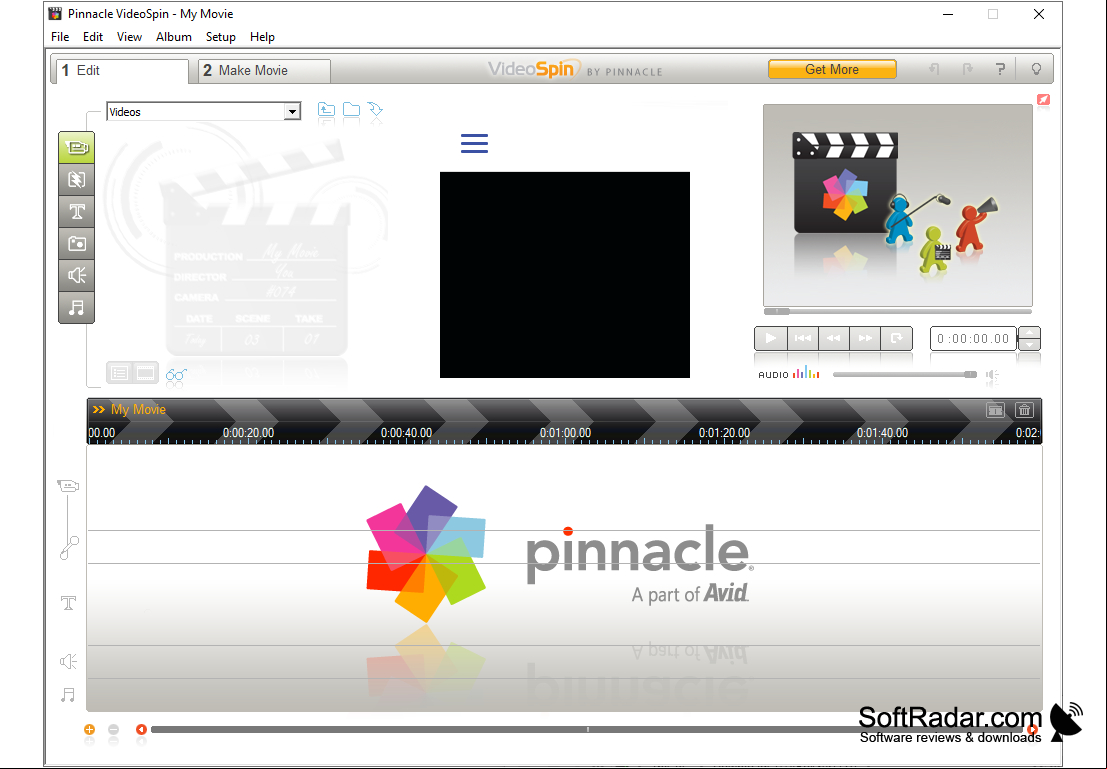Click the 0:01:00.00 mark on the timescale
The image size is (1107, 769).
tap(566, 433)
